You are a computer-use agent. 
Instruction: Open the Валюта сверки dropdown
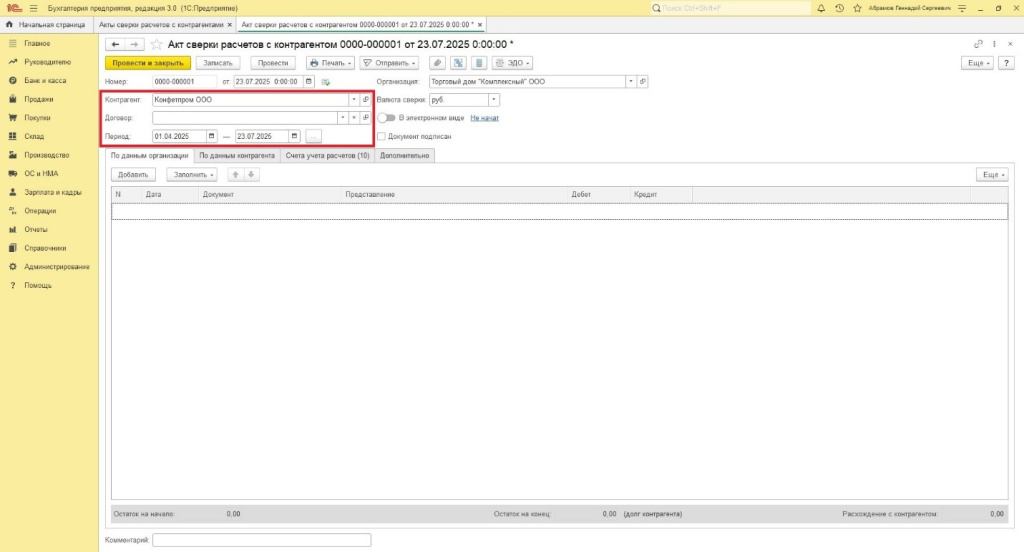click(x=494, y=100)
